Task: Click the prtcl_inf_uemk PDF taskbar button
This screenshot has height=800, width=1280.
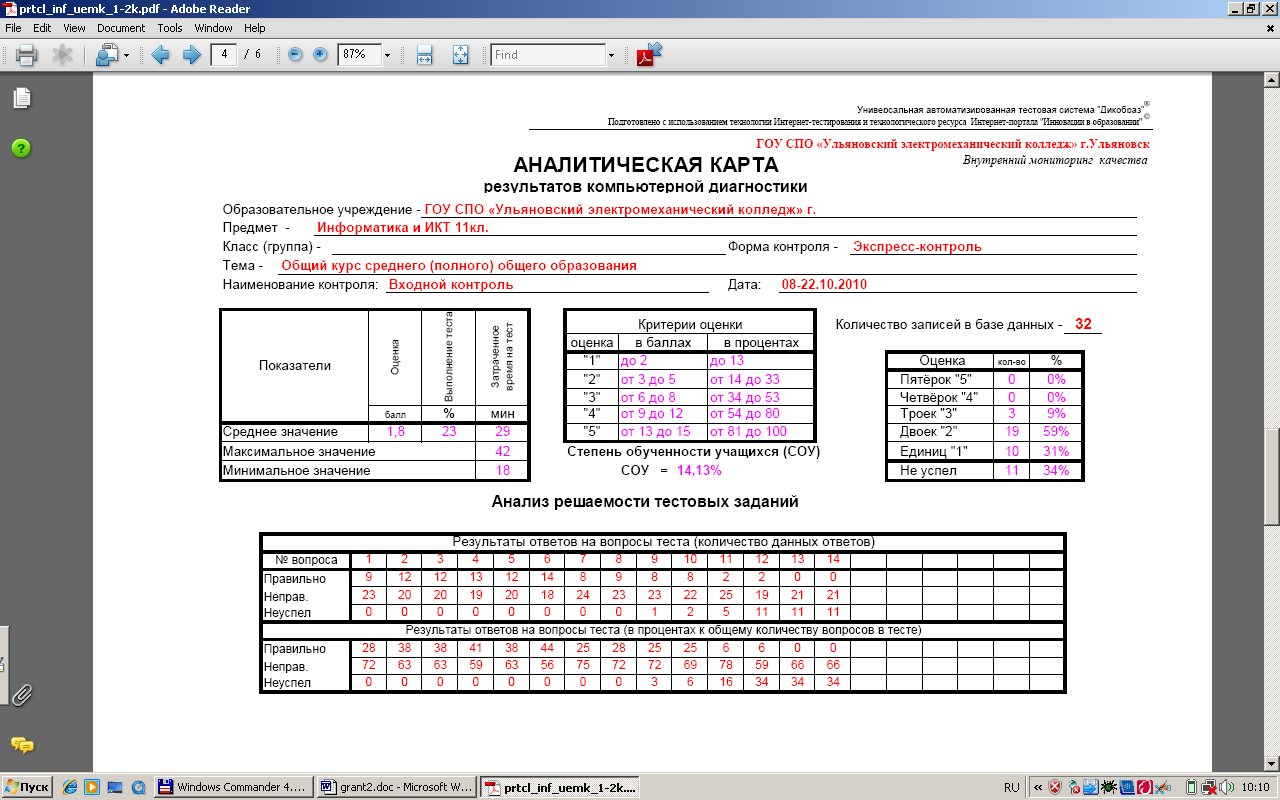Action: click(x=559, y=787)
